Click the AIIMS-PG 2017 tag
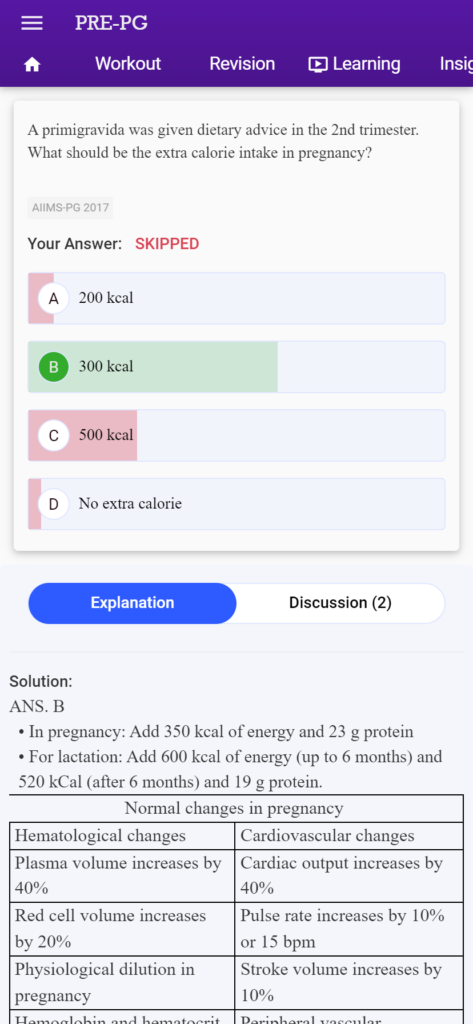Viewport: 473px width, 1024px height. click(x=71, y=208)
